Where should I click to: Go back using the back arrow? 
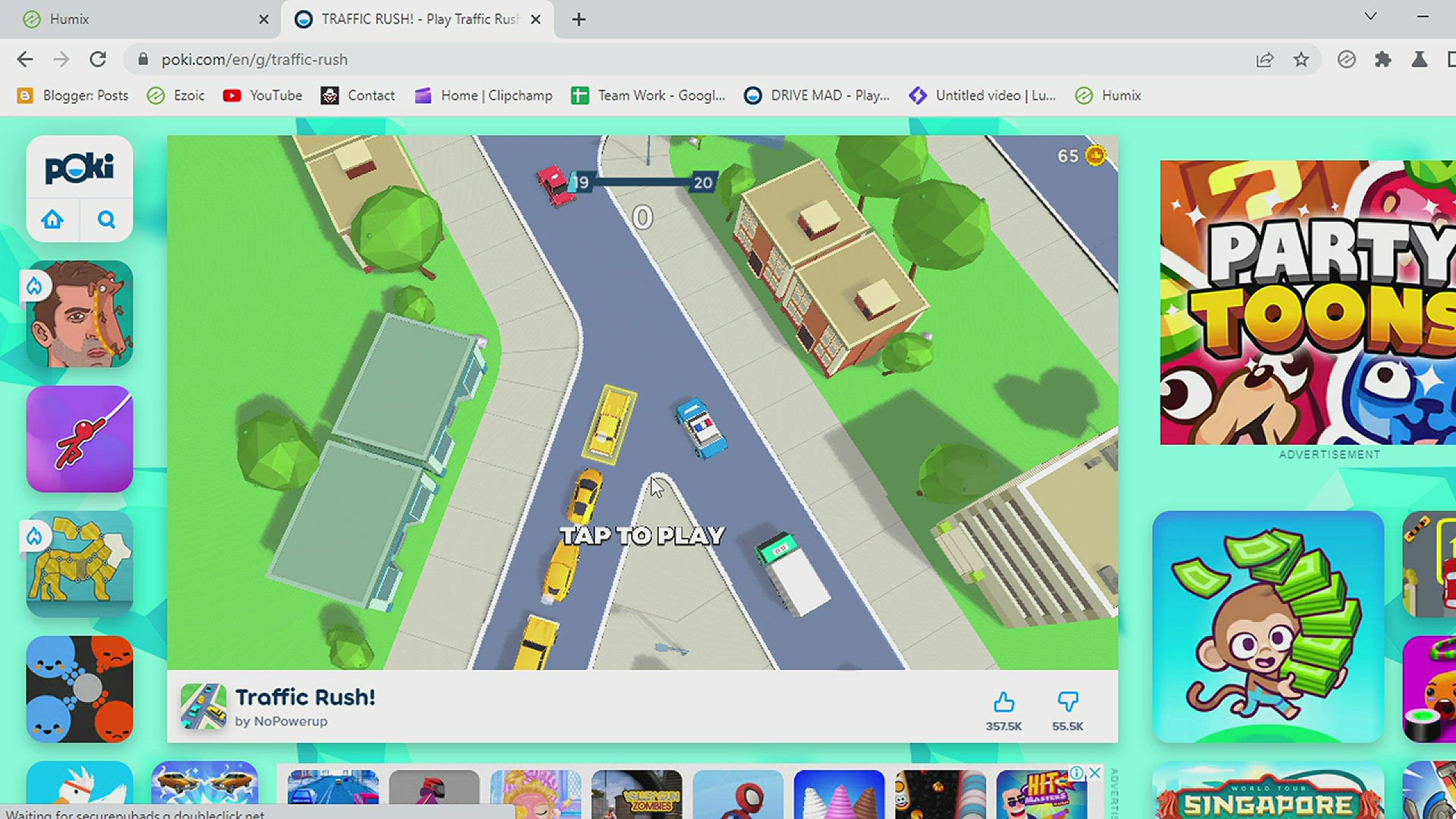pyautogui.click(x=25, y=59)
